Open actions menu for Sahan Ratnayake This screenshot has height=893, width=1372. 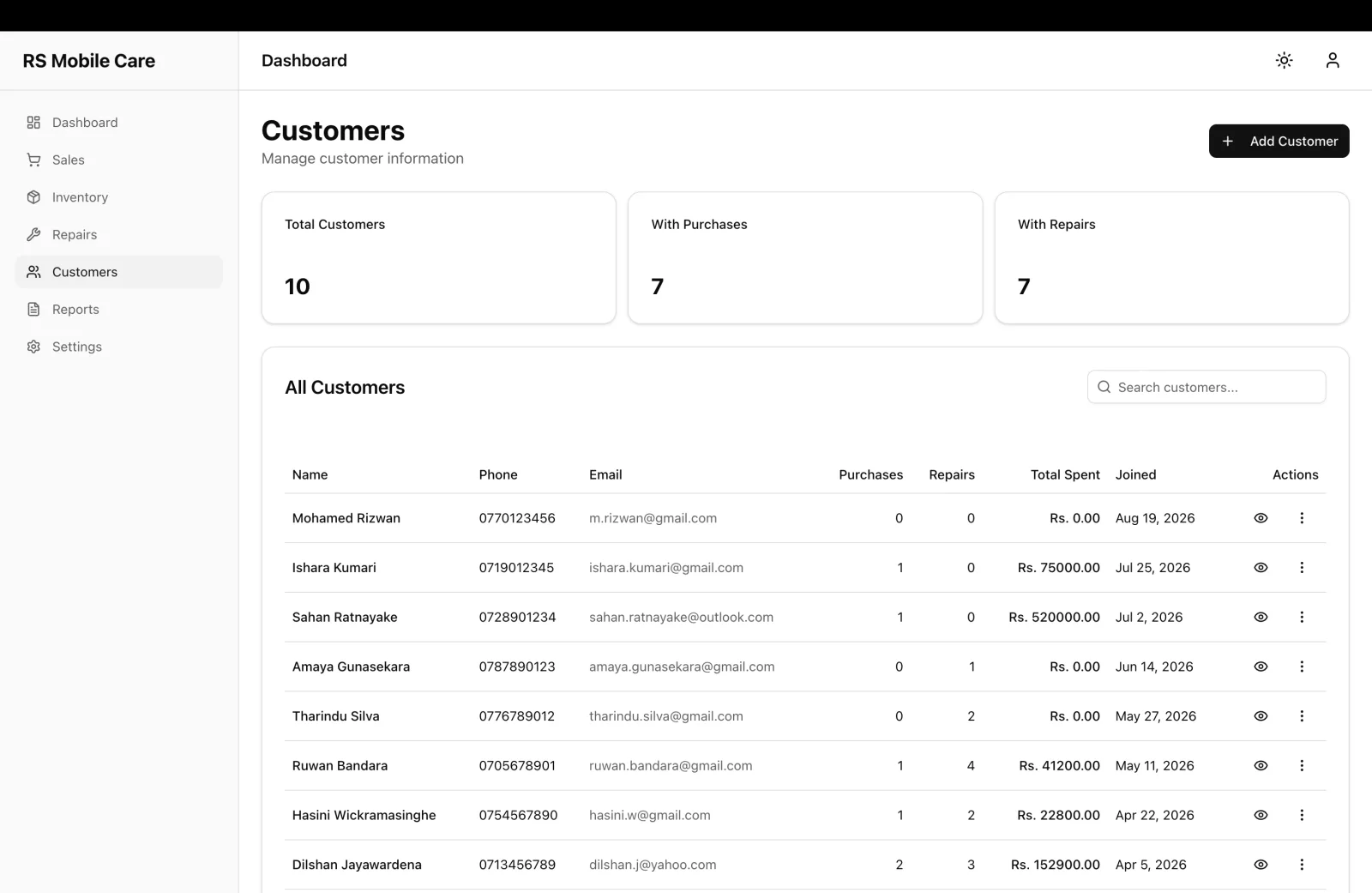1302,617
